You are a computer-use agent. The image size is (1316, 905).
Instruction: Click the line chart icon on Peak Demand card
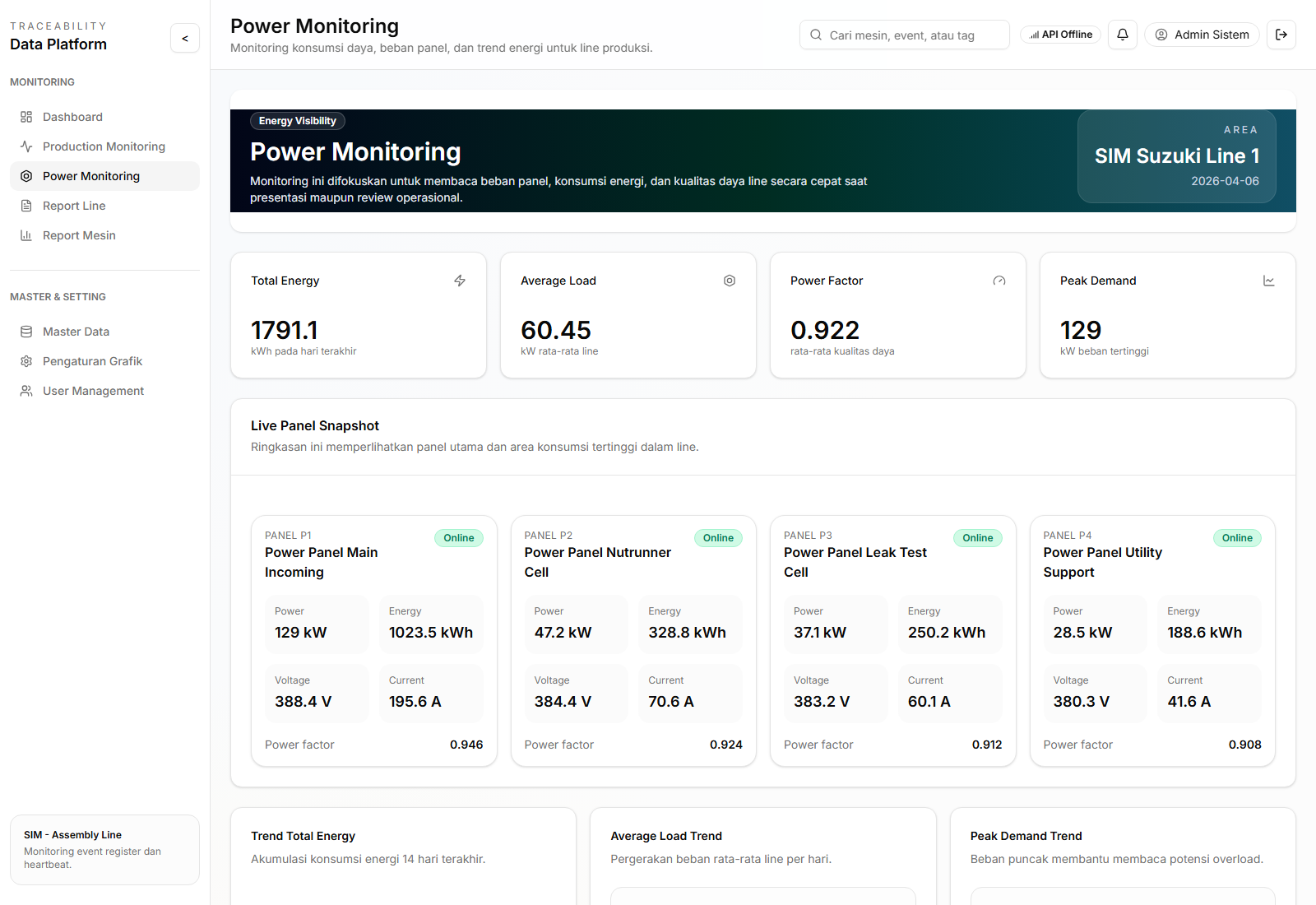(x=1269, y=281)
